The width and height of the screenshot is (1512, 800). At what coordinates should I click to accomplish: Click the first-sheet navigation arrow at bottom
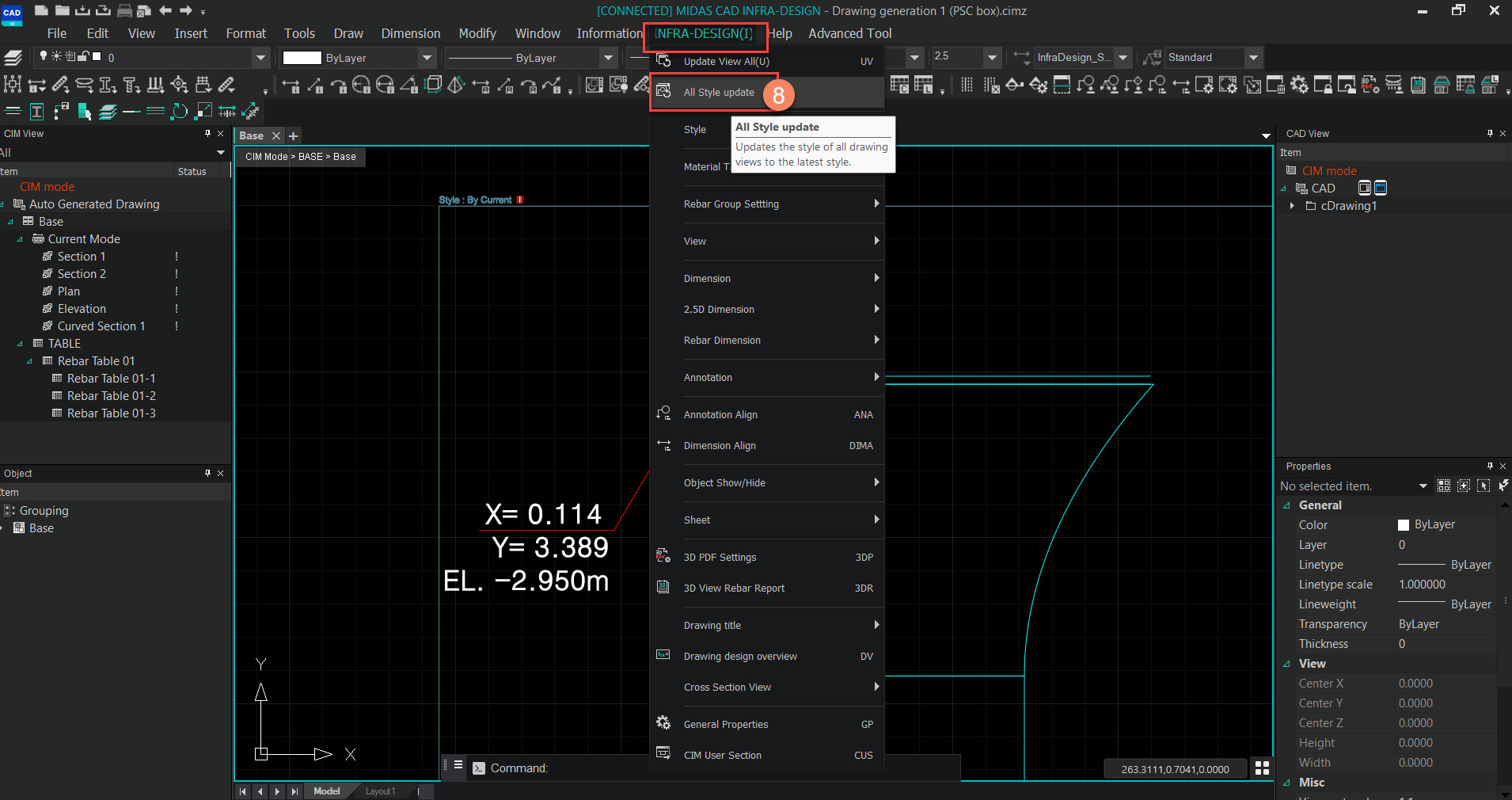(243, 791)
